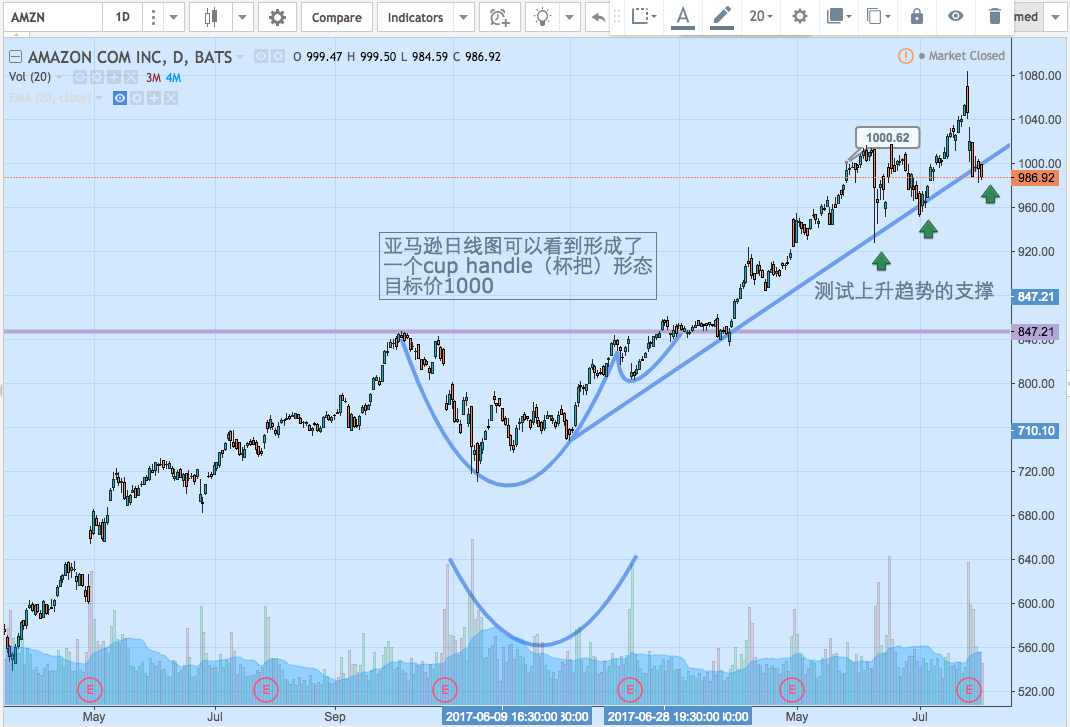Click the AMZN symbol input field

[x=53, y=17]
